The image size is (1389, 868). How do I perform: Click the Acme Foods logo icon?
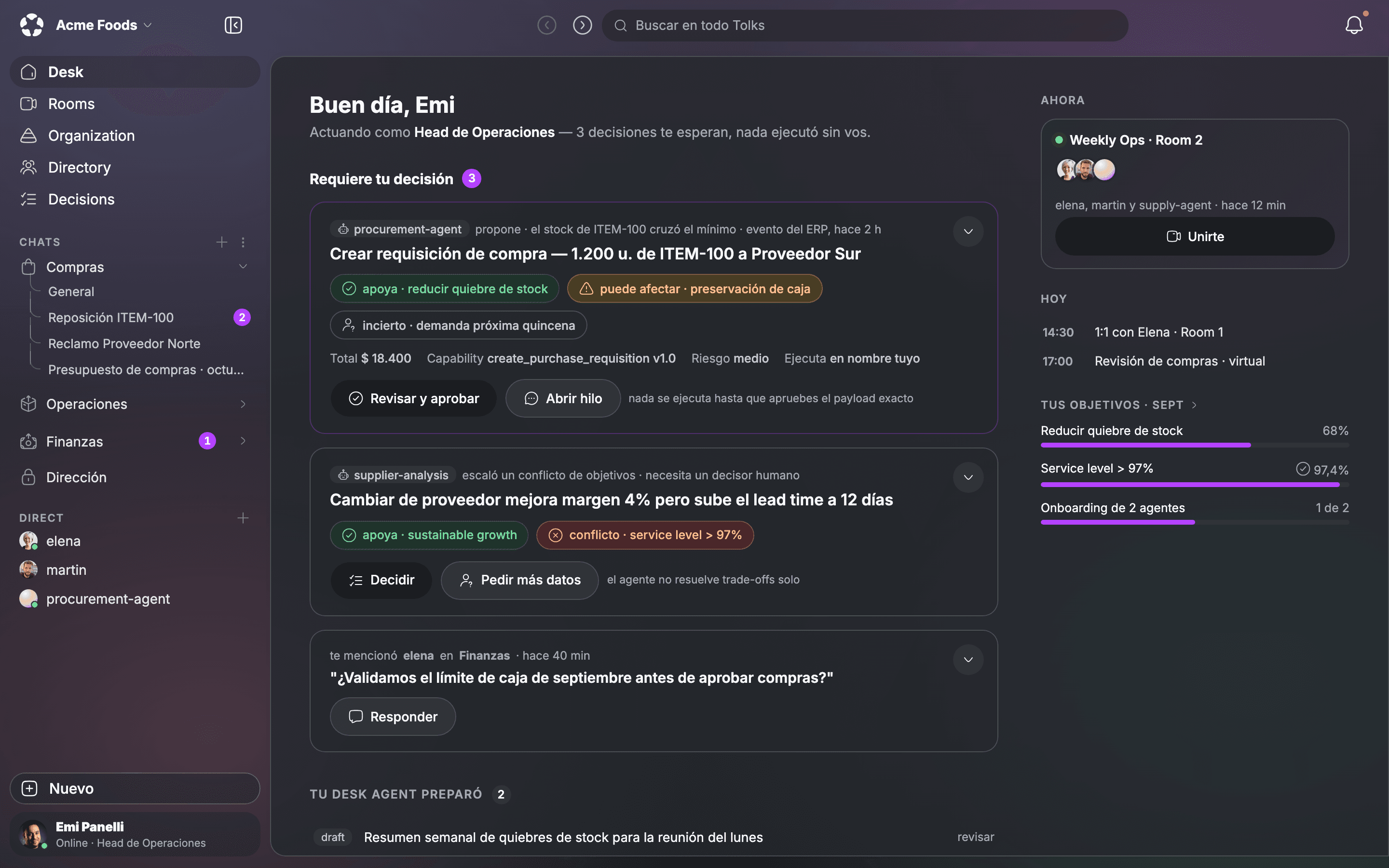click(31, 25)
